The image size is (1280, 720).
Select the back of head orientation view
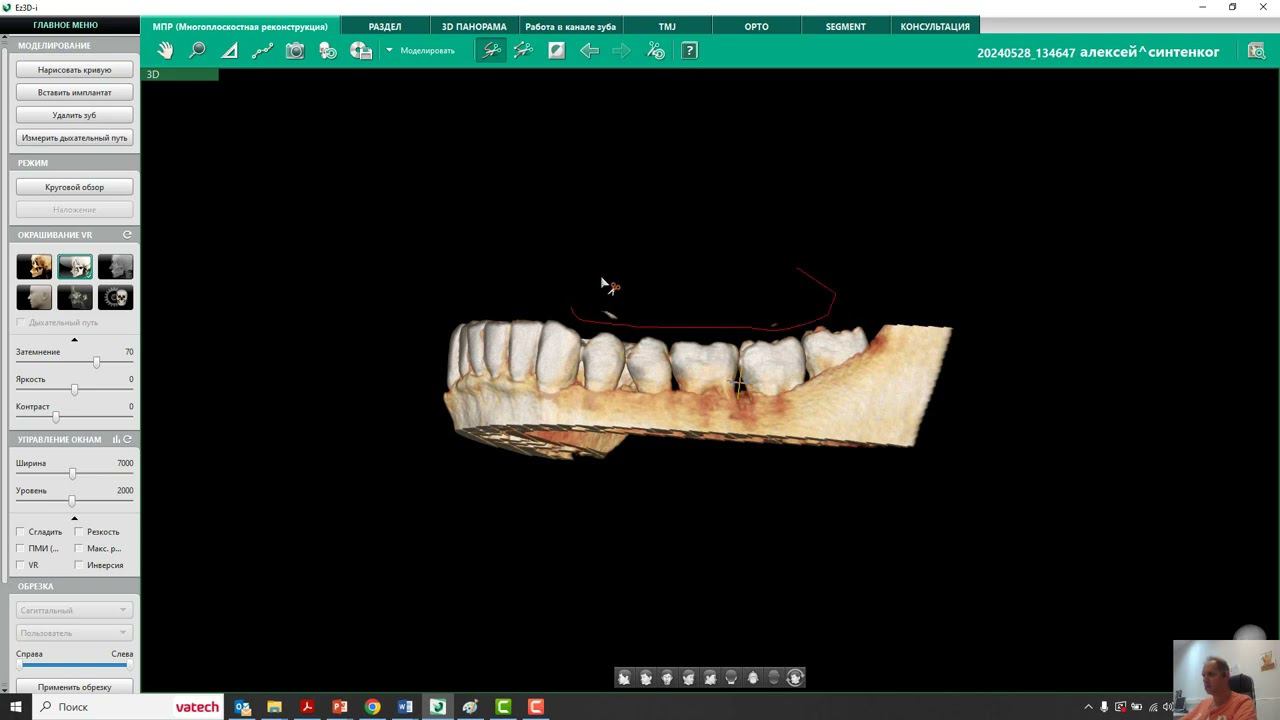pyautogui.click(x=731, y=677)
